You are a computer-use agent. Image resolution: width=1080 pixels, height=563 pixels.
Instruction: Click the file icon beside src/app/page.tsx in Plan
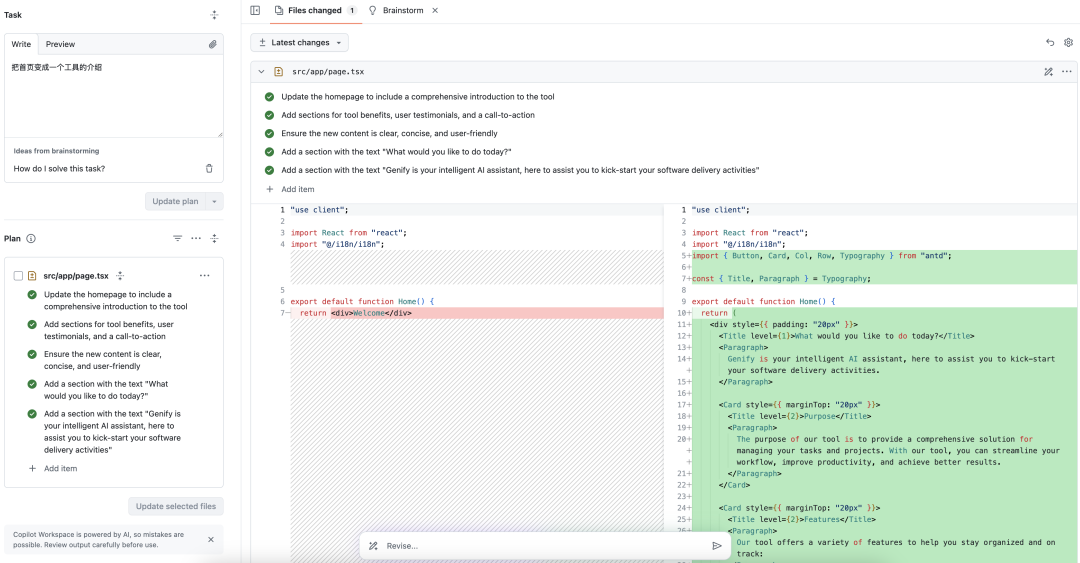(x=32, y=276)
